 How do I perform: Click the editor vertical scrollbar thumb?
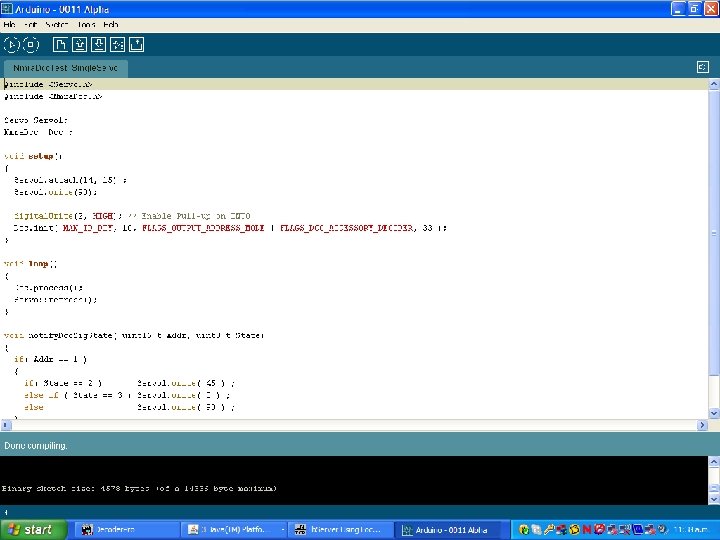(x=714, y=233)
